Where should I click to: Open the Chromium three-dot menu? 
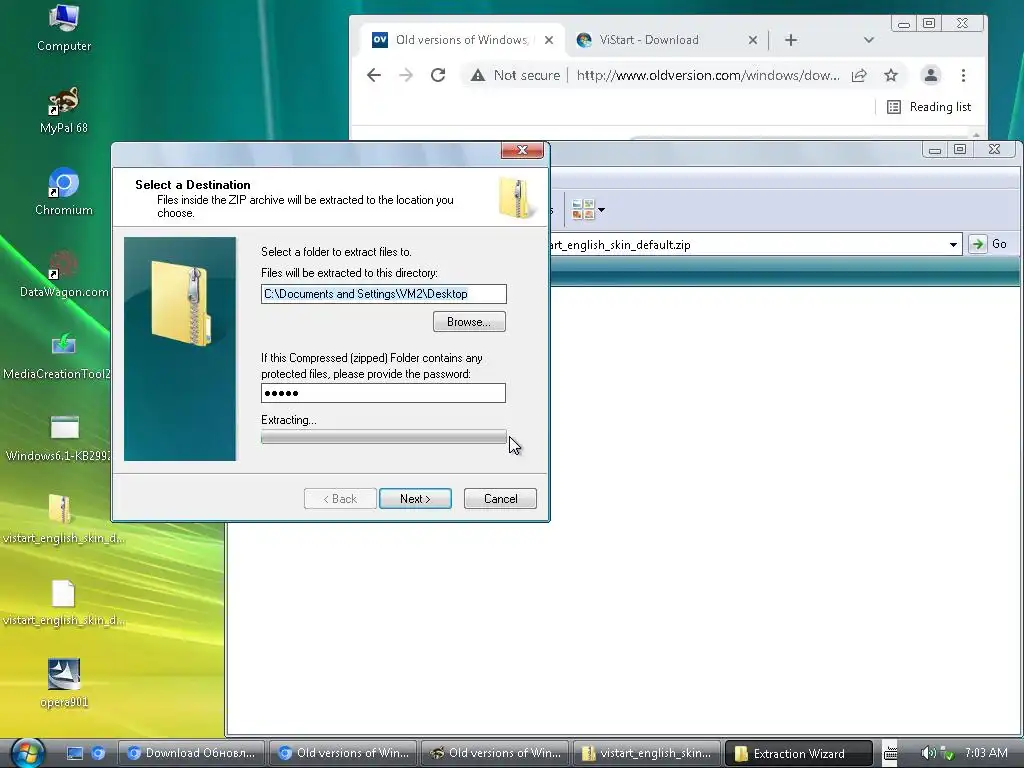pos(963,75)
